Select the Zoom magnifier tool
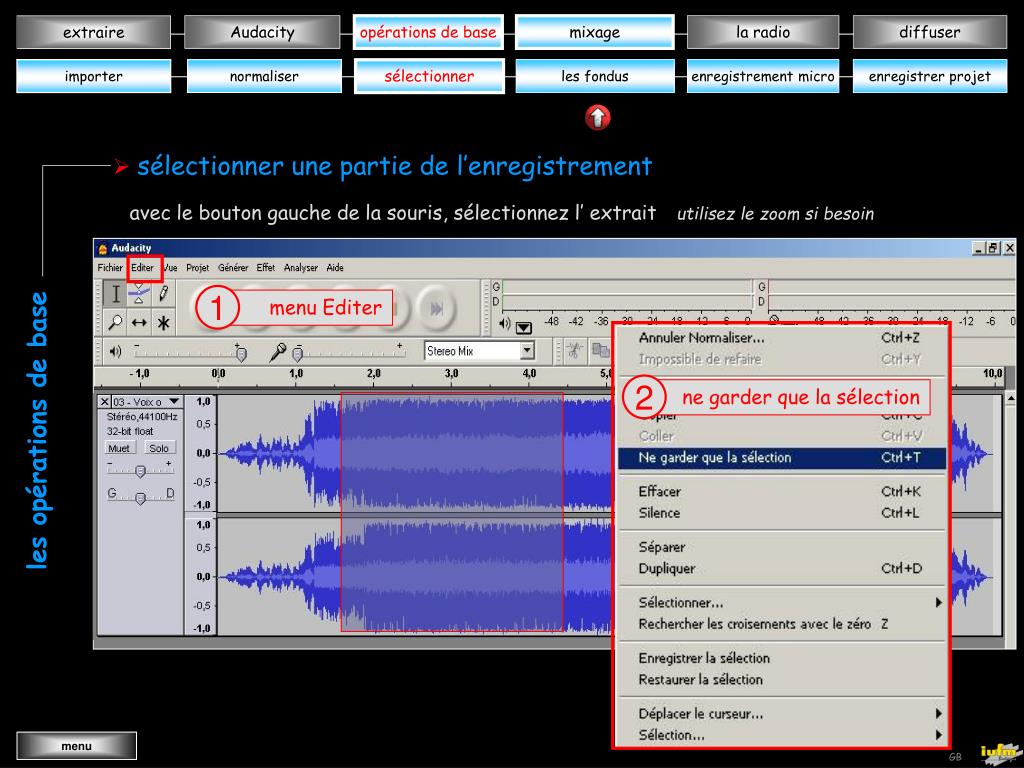The image size is (1024, 768). coord(116,322)
